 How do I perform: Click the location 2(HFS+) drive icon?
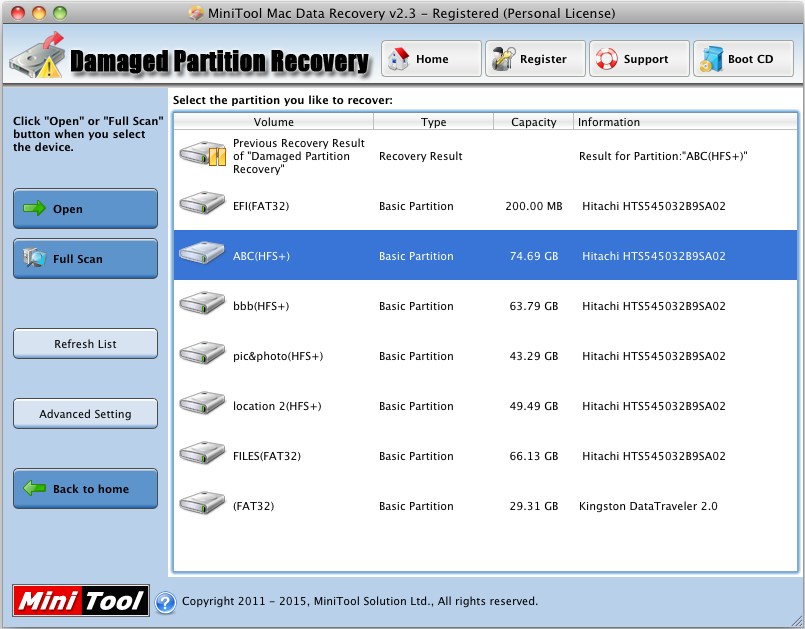coord(202,404)
